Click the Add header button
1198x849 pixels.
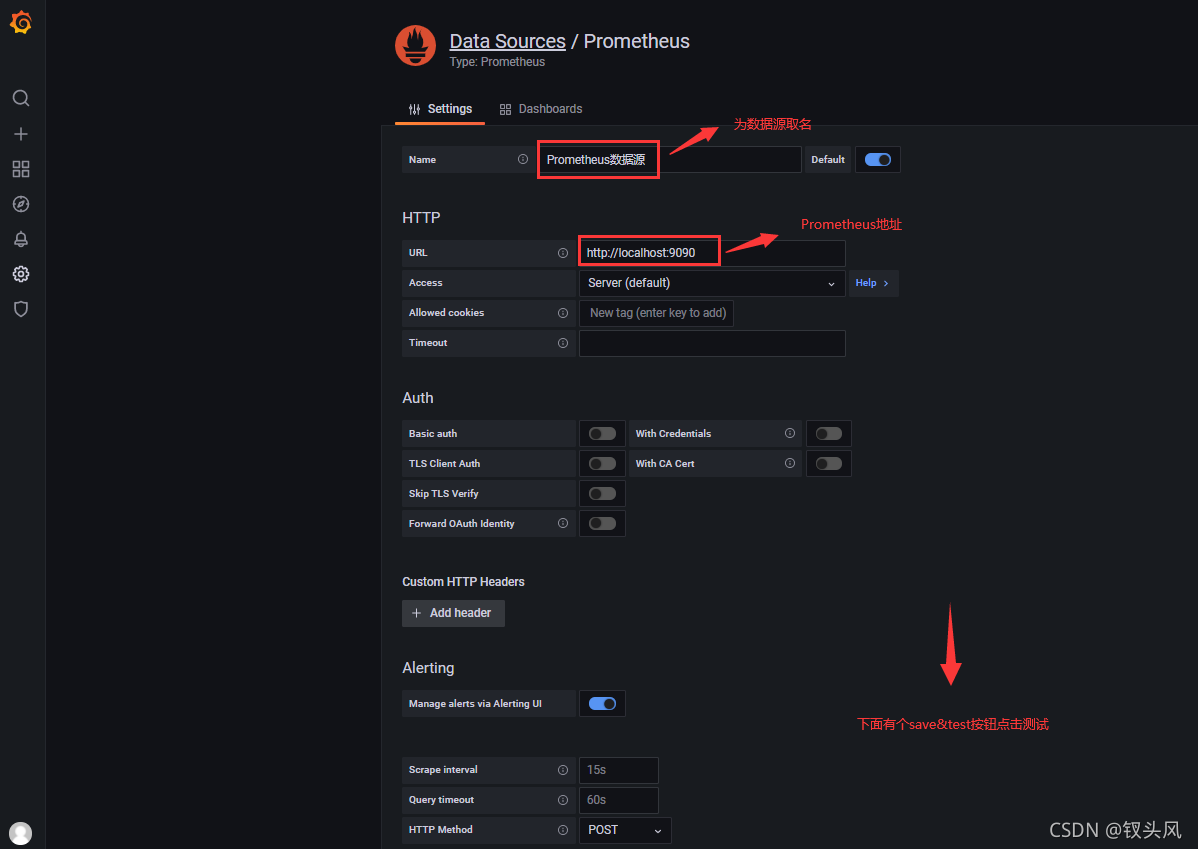[x=453, y=613]
